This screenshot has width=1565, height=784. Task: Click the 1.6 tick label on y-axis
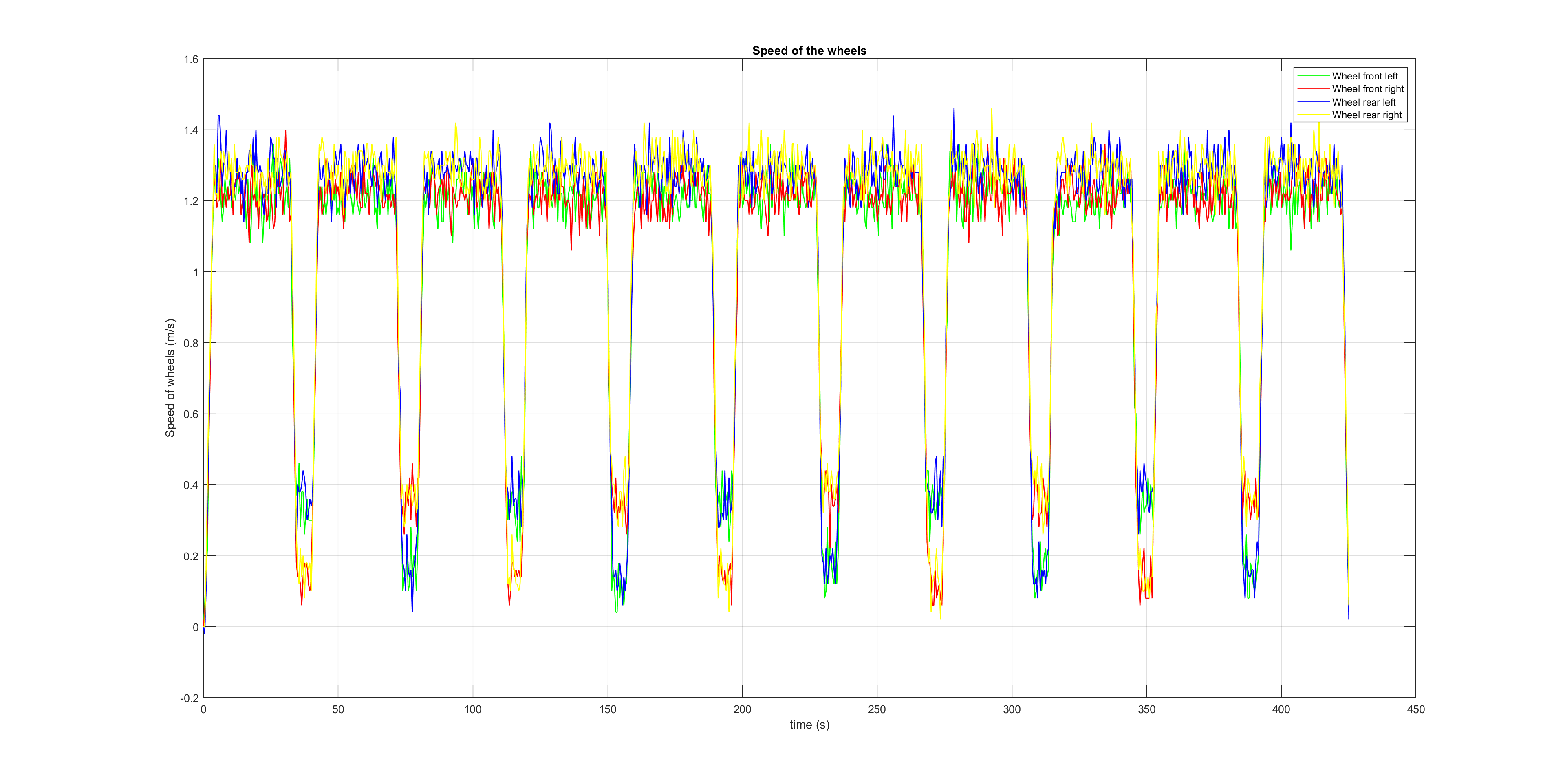pos(191,59)
